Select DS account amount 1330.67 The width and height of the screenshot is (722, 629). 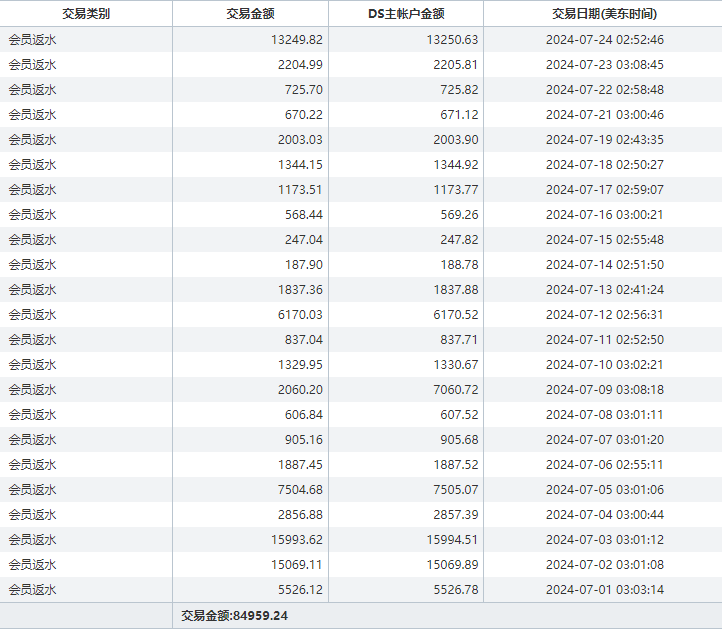click(456, 365)
